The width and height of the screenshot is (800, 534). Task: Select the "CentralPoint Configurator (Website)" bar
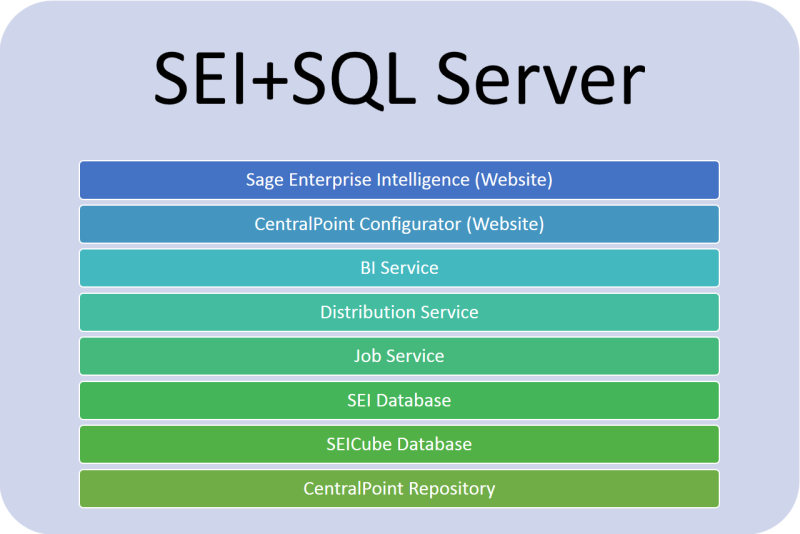[399, 224]
